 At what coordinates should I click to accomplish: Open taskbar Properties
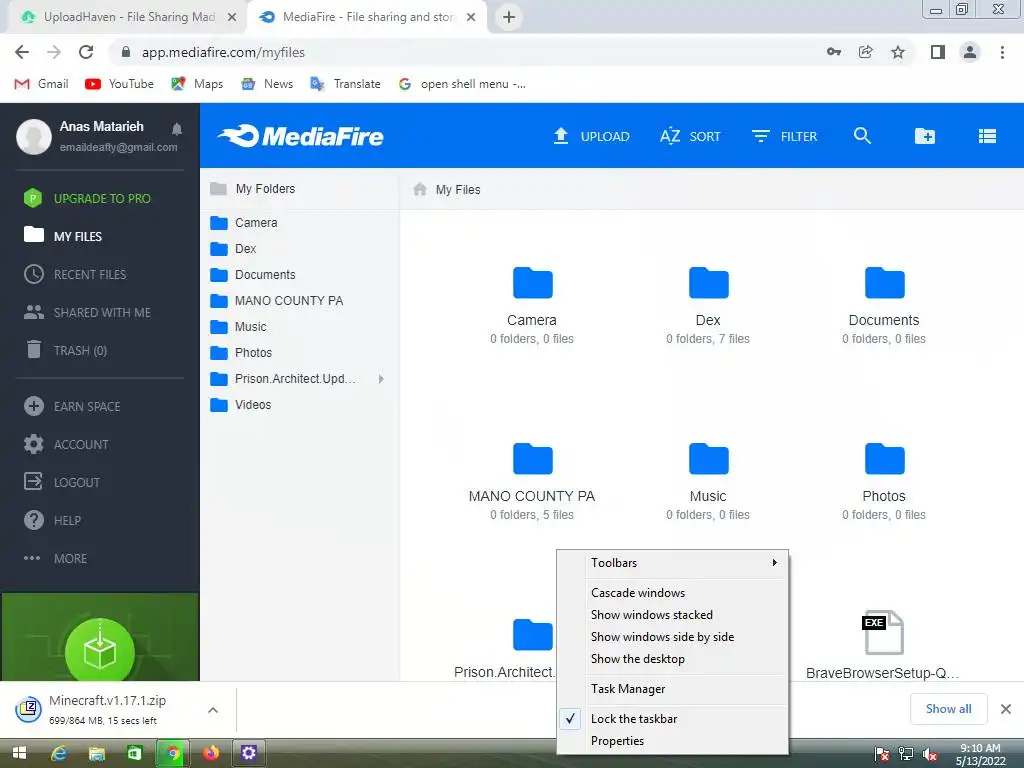pyautogui.click(x=673, y=741)
